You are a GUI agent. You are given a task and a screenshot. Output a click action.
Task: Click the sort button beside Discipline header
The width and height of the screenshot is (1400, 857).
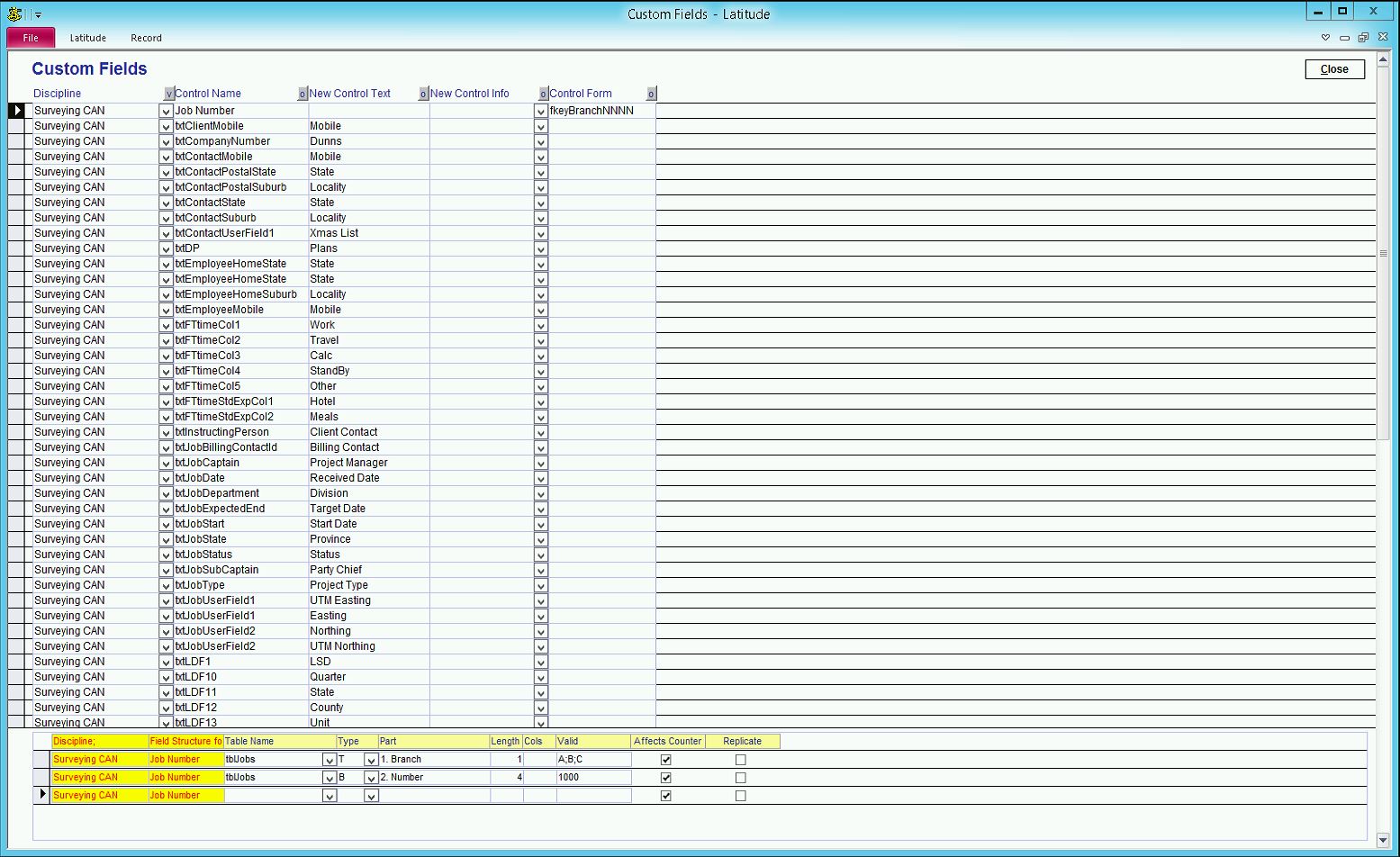169,94
